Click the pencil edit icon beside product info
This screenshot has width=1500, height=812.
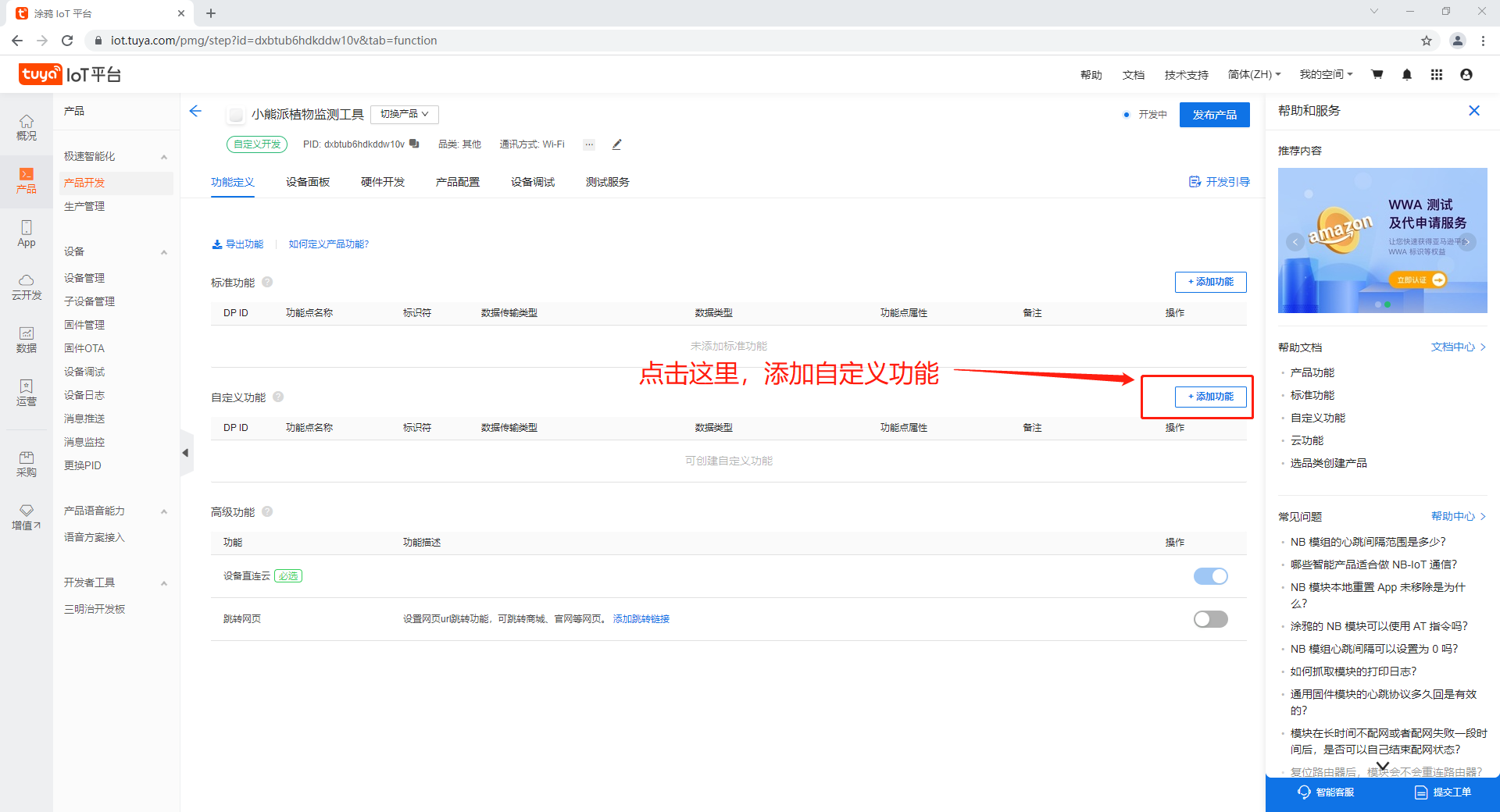[616, 144]
